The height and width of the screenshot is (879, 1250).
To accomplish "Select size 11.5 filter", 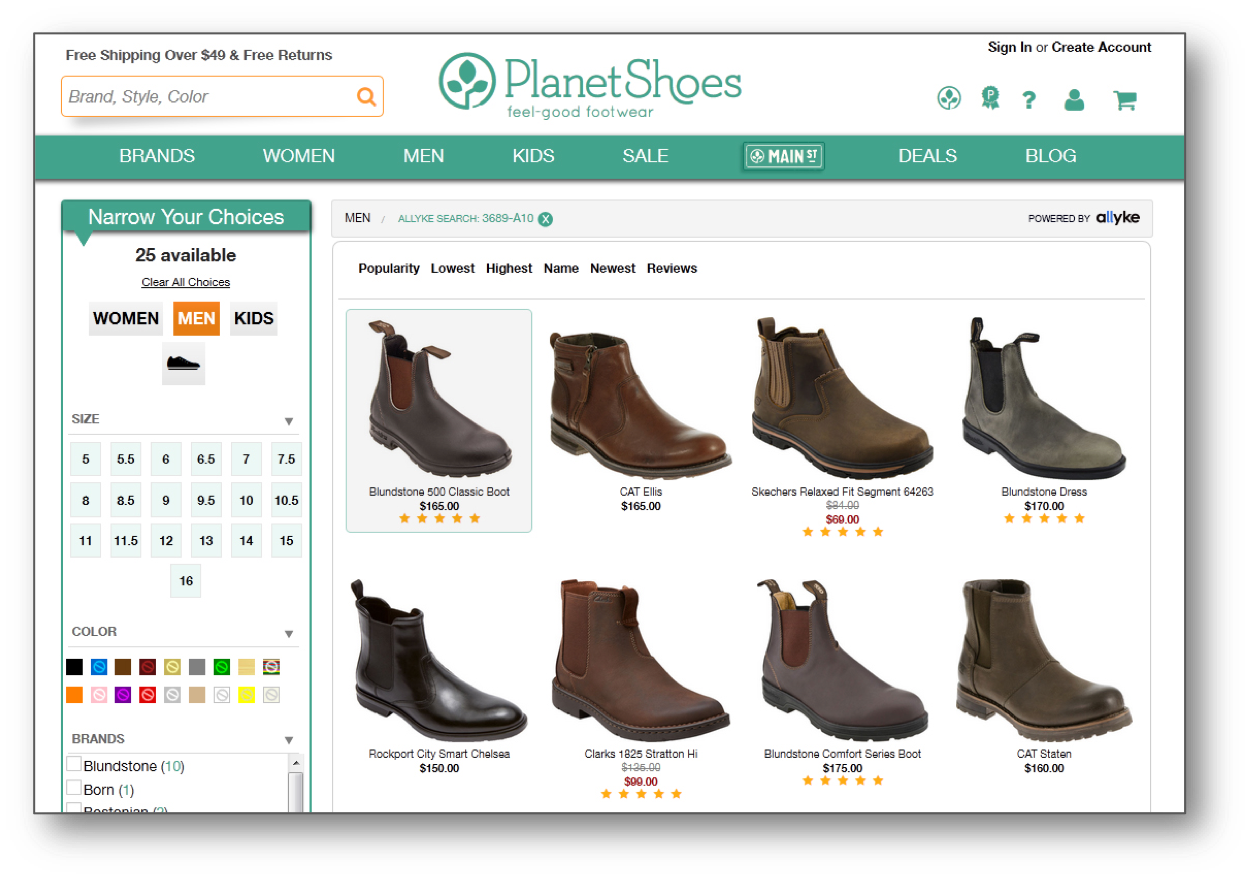I will click(126, 541).
